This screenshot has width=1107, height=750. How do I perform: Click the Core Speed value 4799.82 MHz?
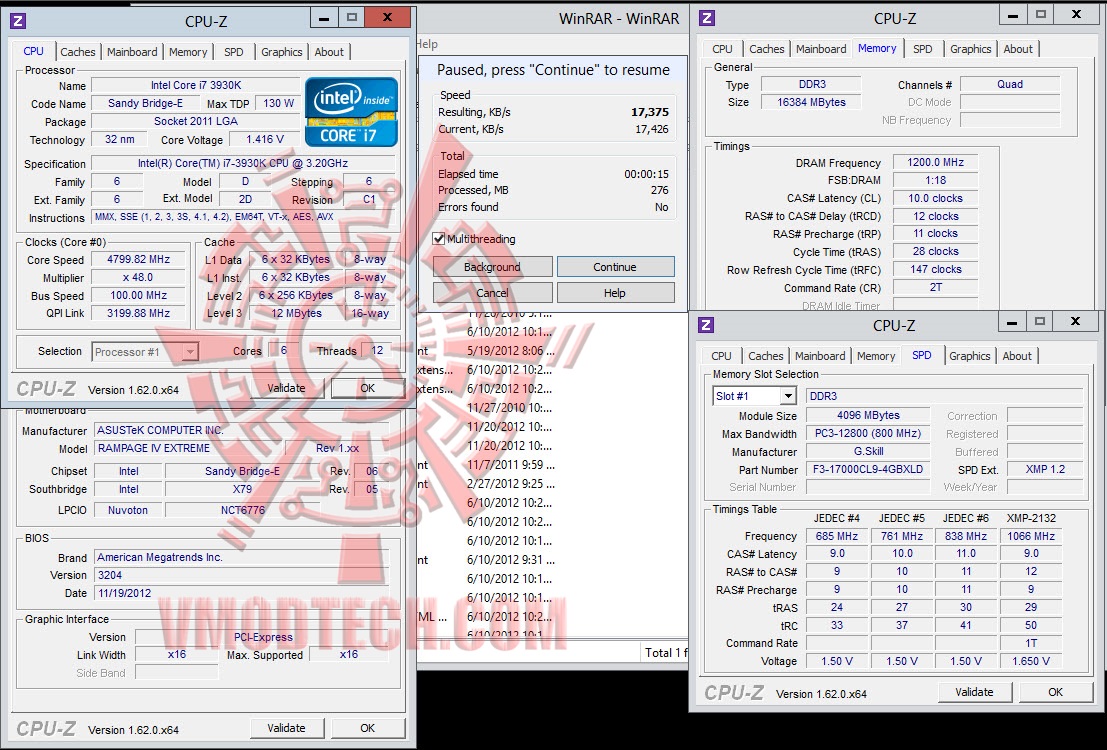pos(138,260)
